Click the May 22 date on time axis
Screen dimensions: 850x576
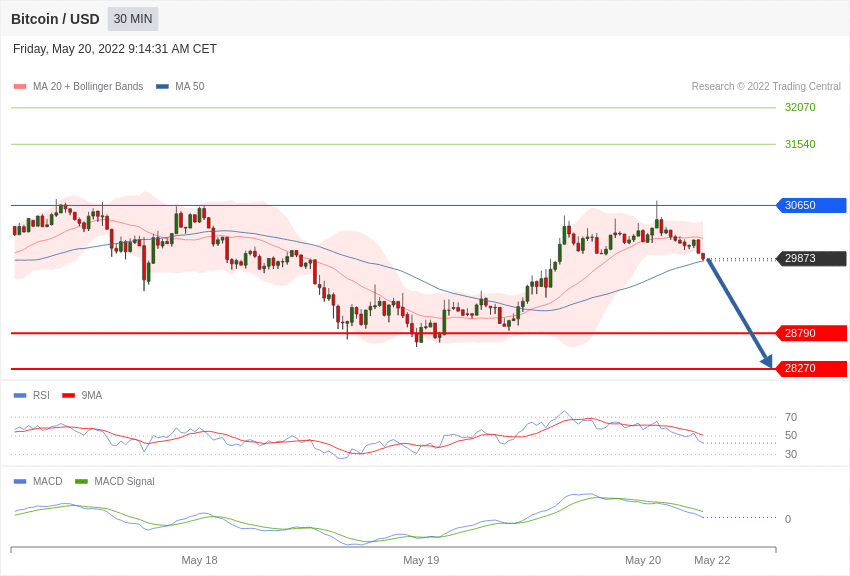[x=712, y=560]
